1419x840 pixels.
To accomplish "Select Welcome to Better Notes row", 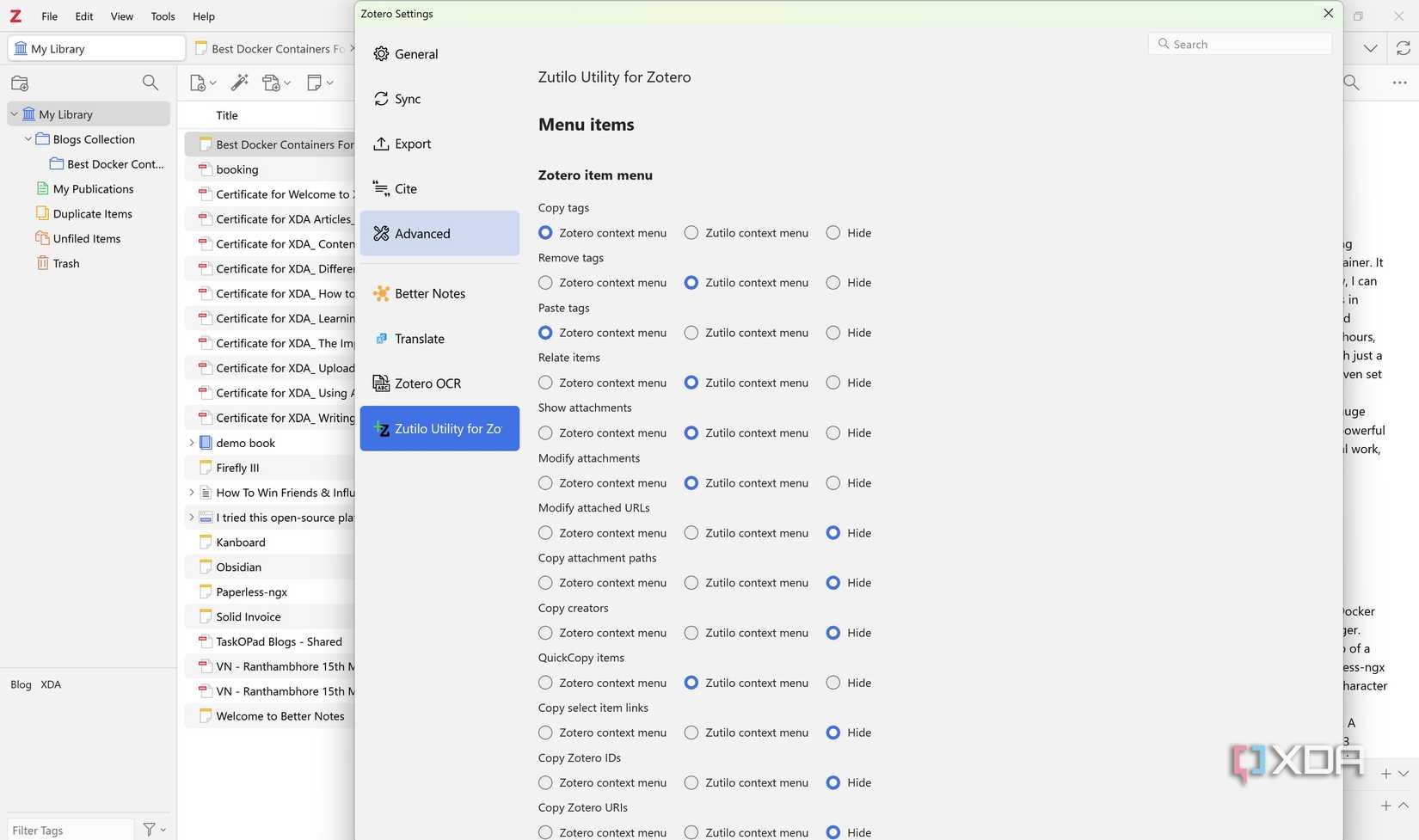I will point(269,716).
